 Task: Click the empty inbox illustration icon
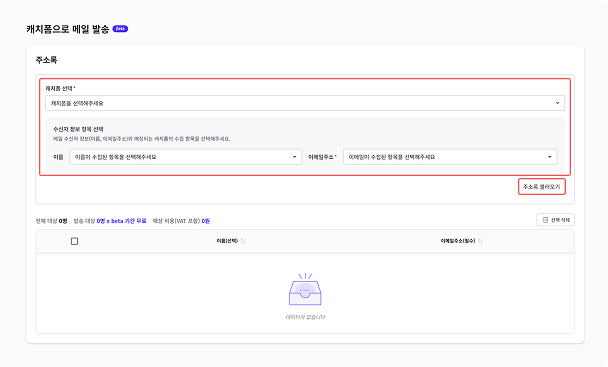305,289
